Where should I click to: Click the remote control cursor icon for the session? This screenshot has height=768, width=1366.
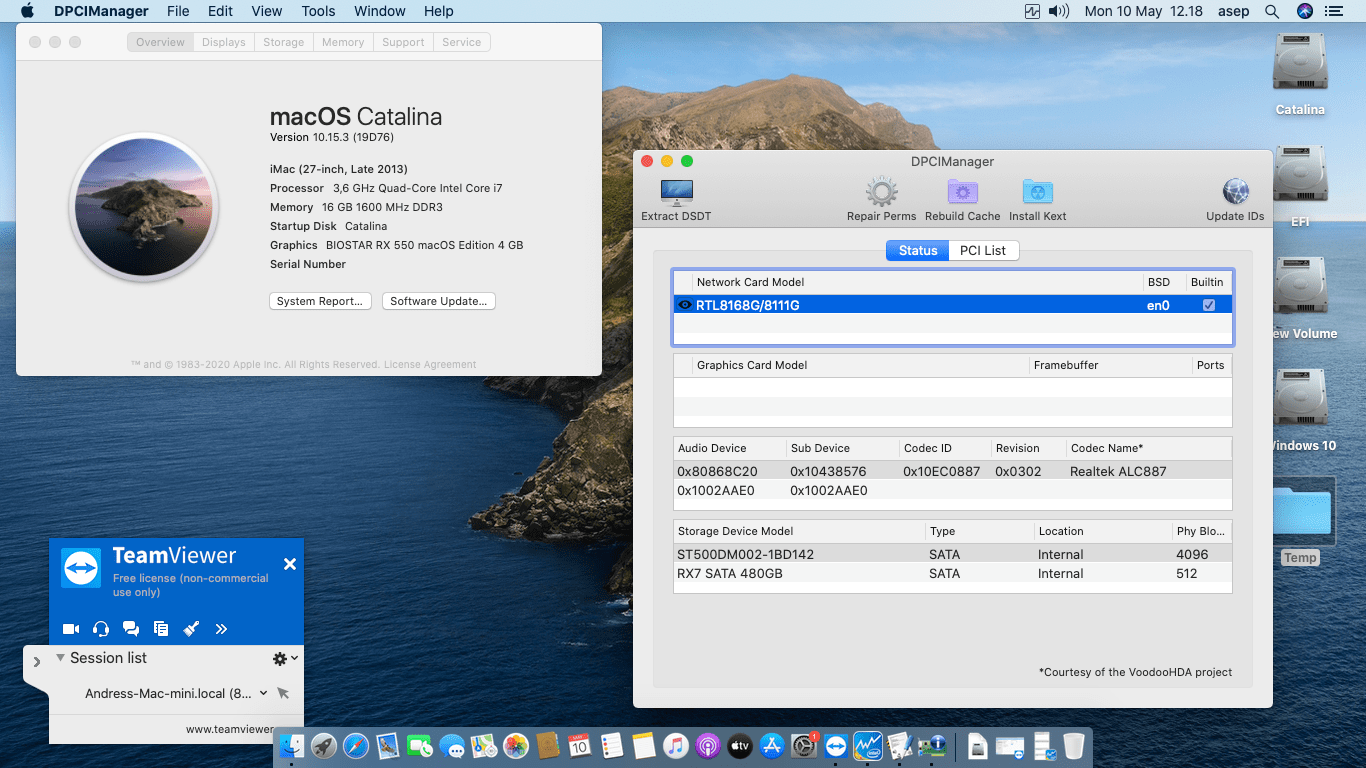[x=283, y=693]
